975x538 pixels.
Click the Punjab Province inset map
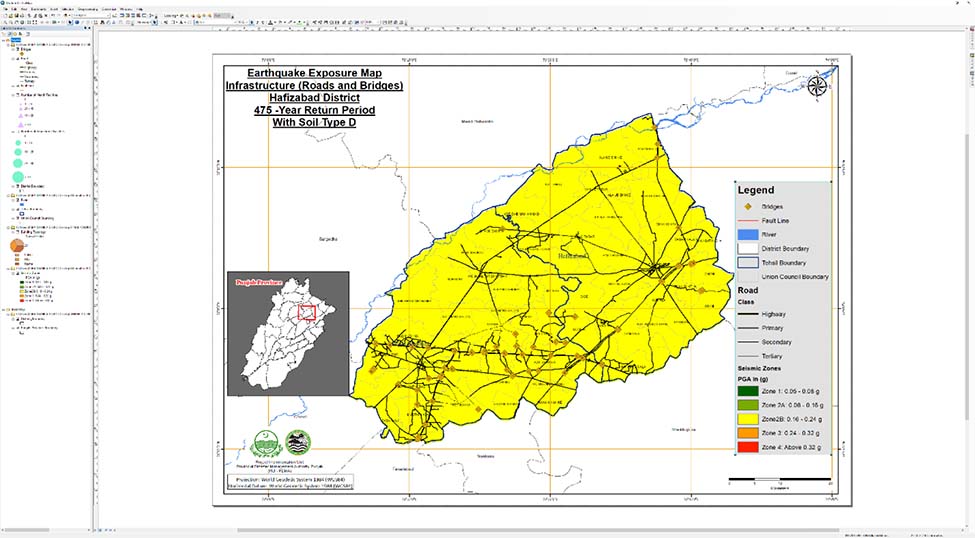[288, 334]
